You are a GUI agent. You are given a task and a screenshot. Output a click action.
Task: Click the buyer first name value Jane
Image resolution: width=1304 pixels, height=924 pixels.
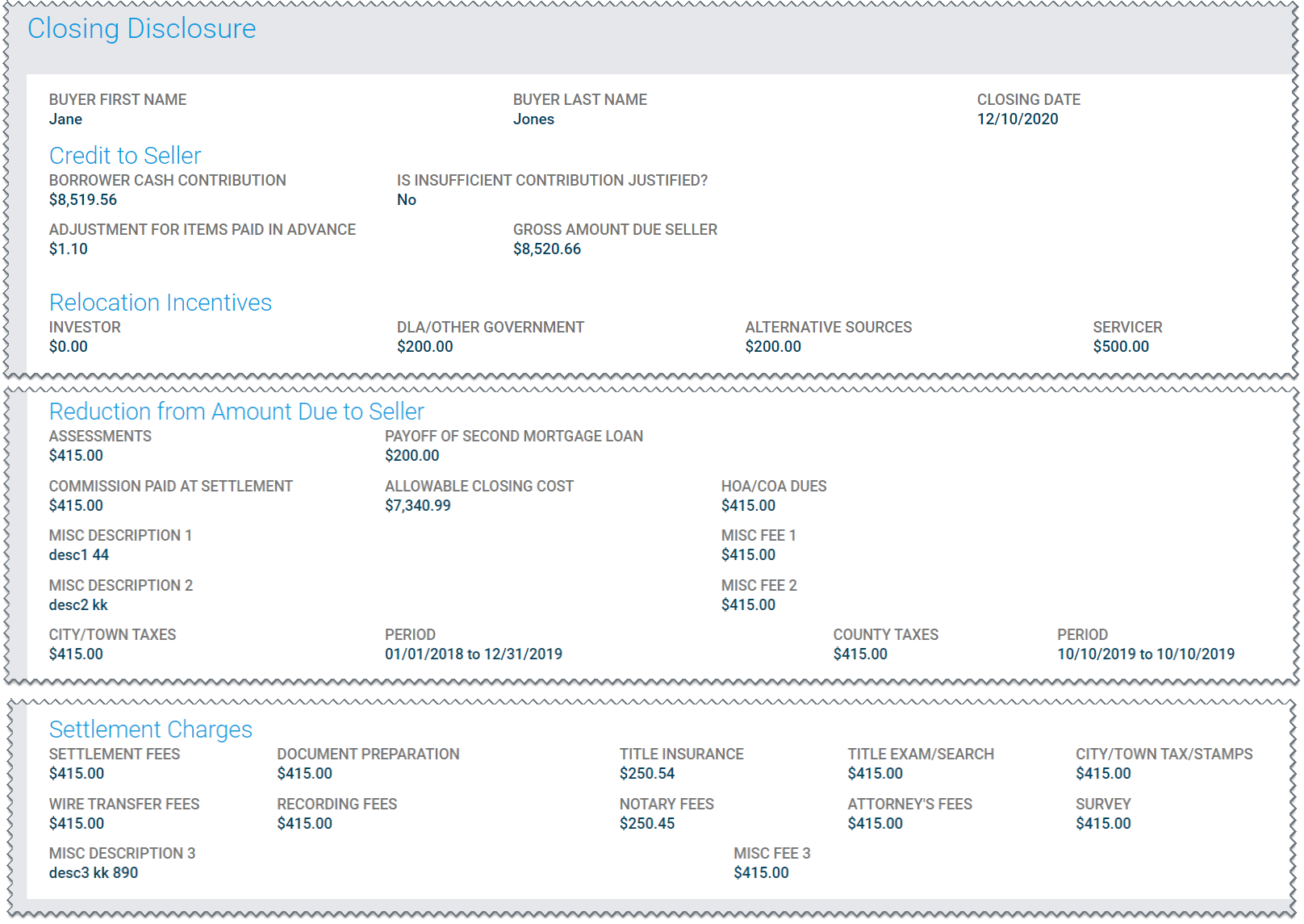[65, 119]
